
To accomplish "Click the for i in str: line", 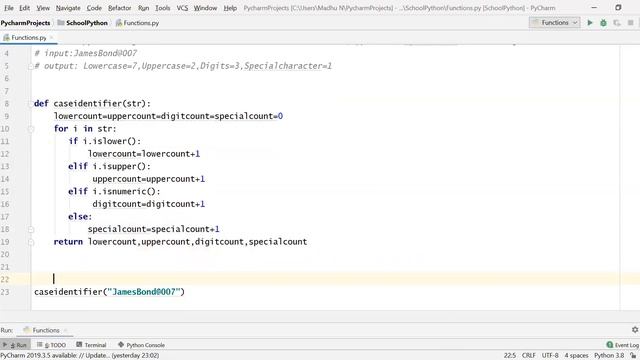I will [85, 129].
